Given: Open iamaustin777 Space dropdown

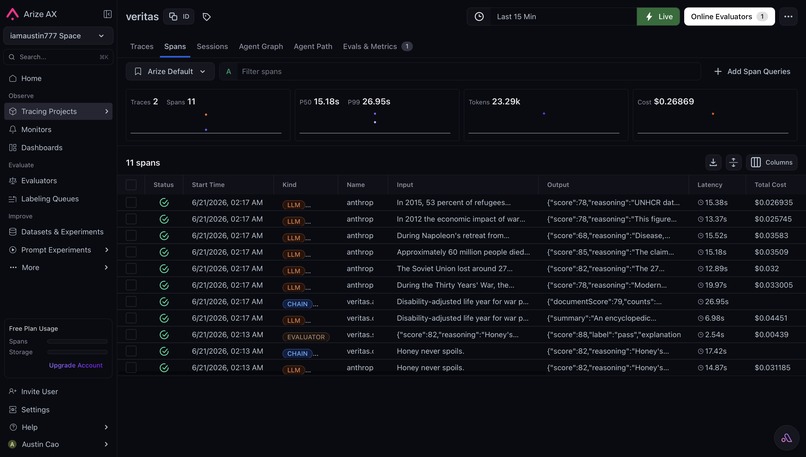Looking at the screenshot, I should 58,36.
